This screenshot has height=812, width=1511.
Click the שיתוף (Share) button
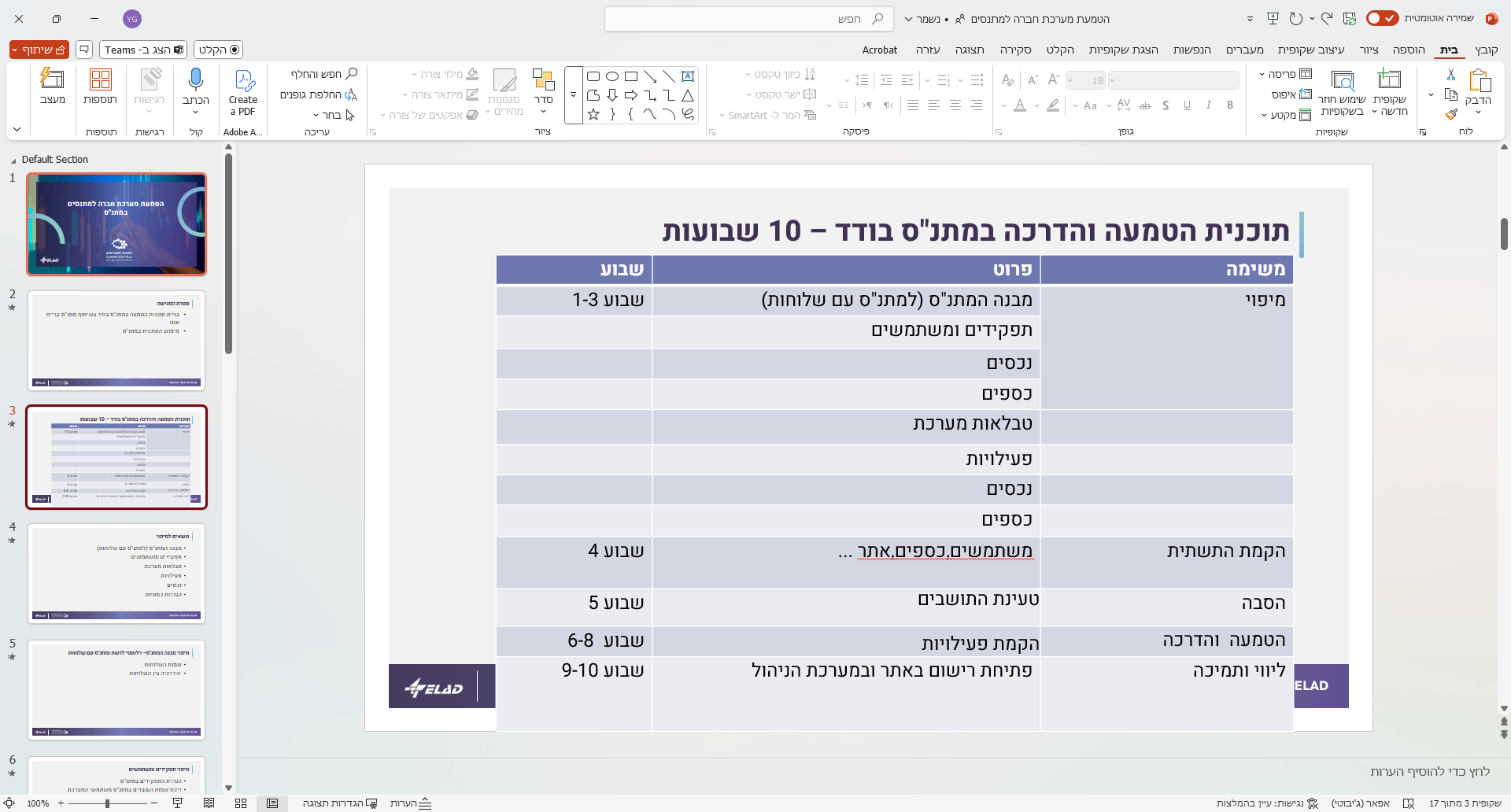(38, 49)
